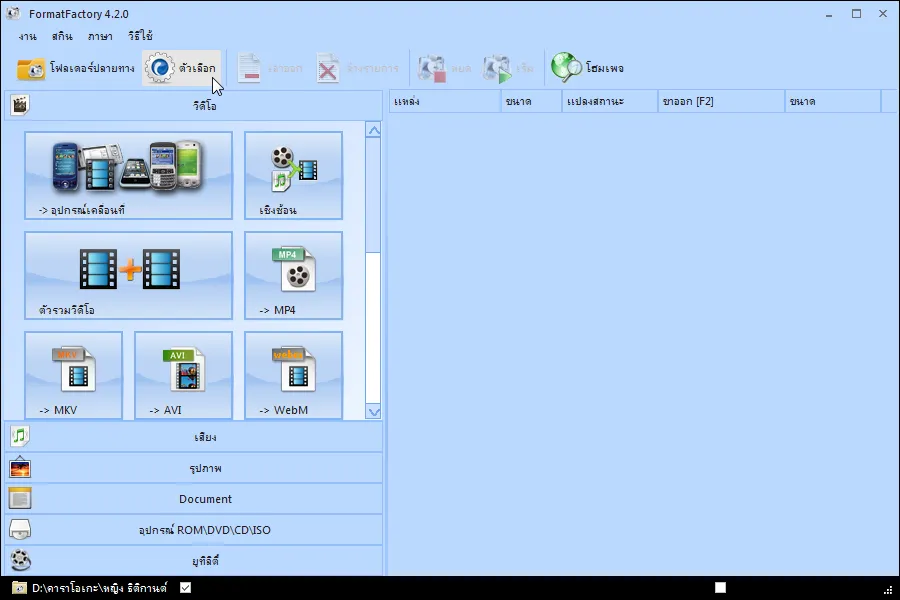Click the status bar resize grip
Screen dimensions: 900x600
pos(889,590)
